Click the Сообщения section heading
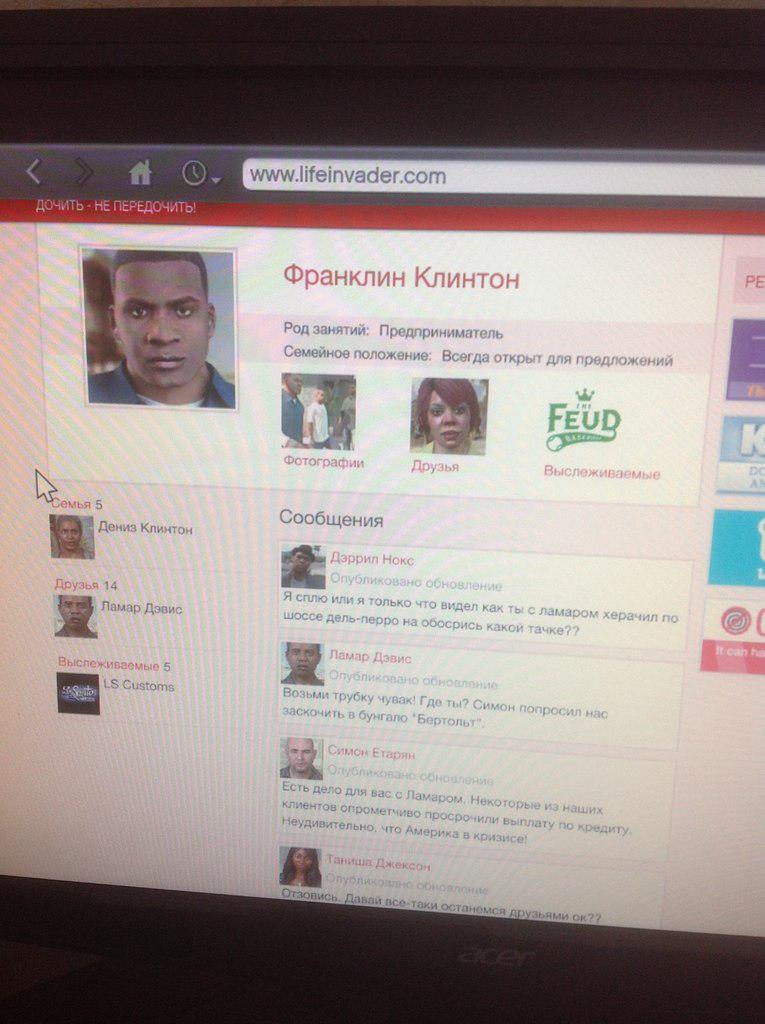This screenshot has height=1024, width=765. (331, 519)
